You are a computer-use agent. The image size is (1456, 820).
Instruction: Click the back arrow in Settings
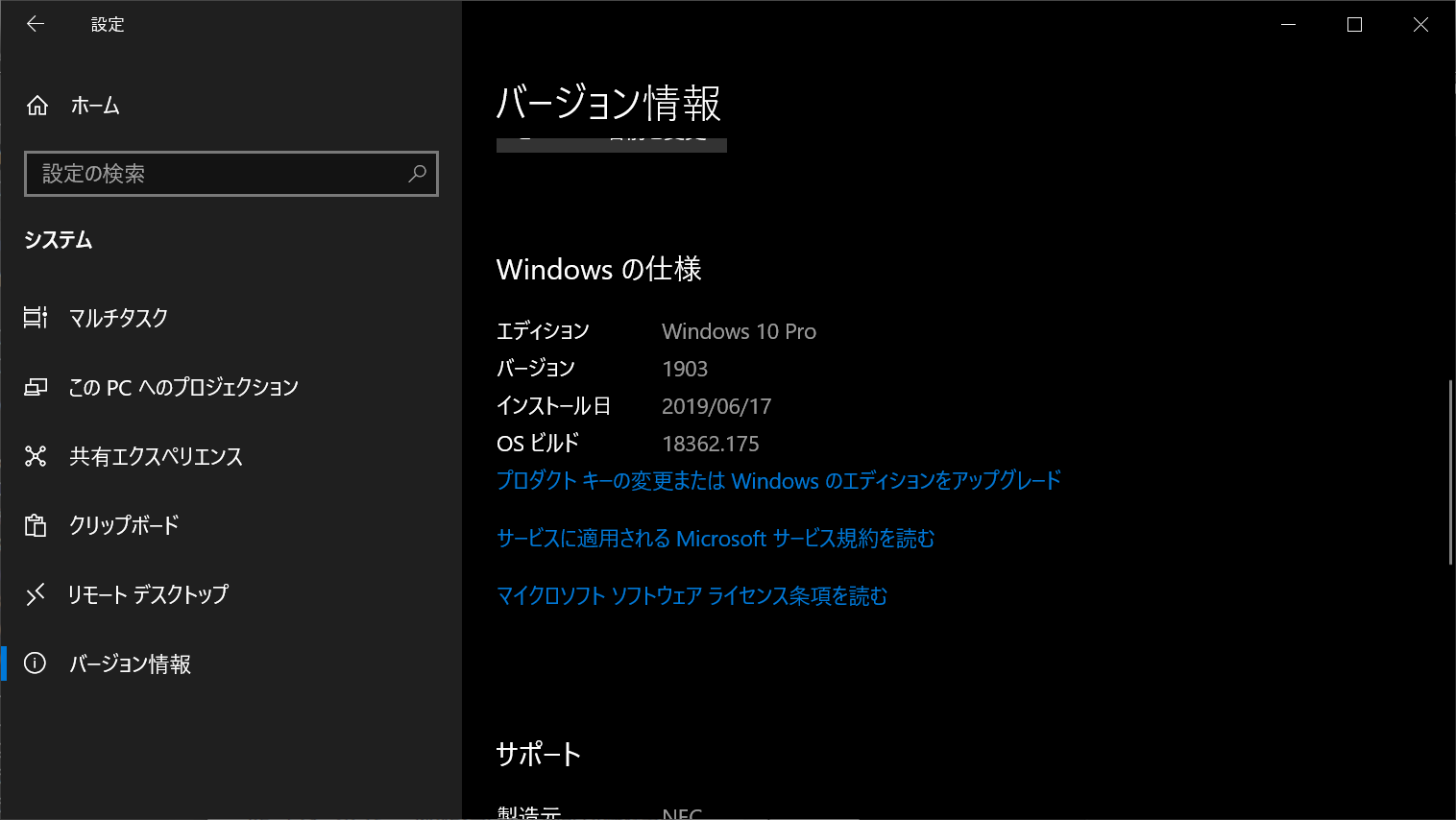click(x=36, y=24)
